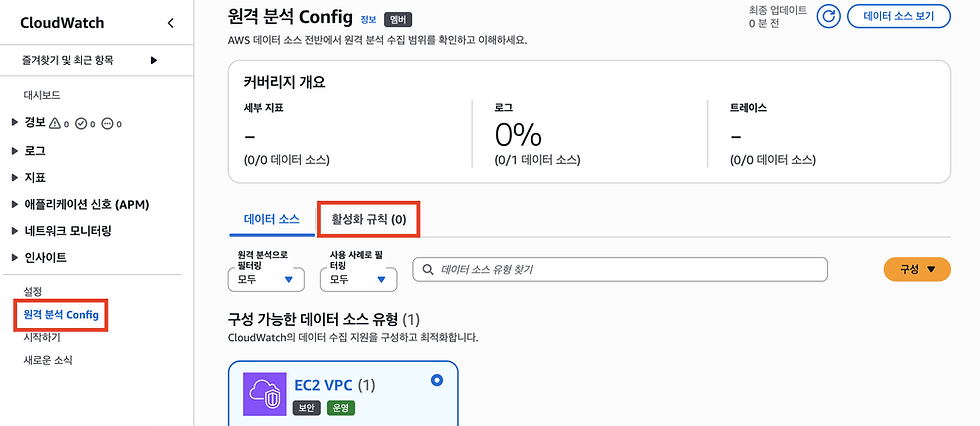The width and height of the screenshot is (980, 426).
Task: Click the 데이터 소스 유형 찾기 search field
Action: click(620, 269)
